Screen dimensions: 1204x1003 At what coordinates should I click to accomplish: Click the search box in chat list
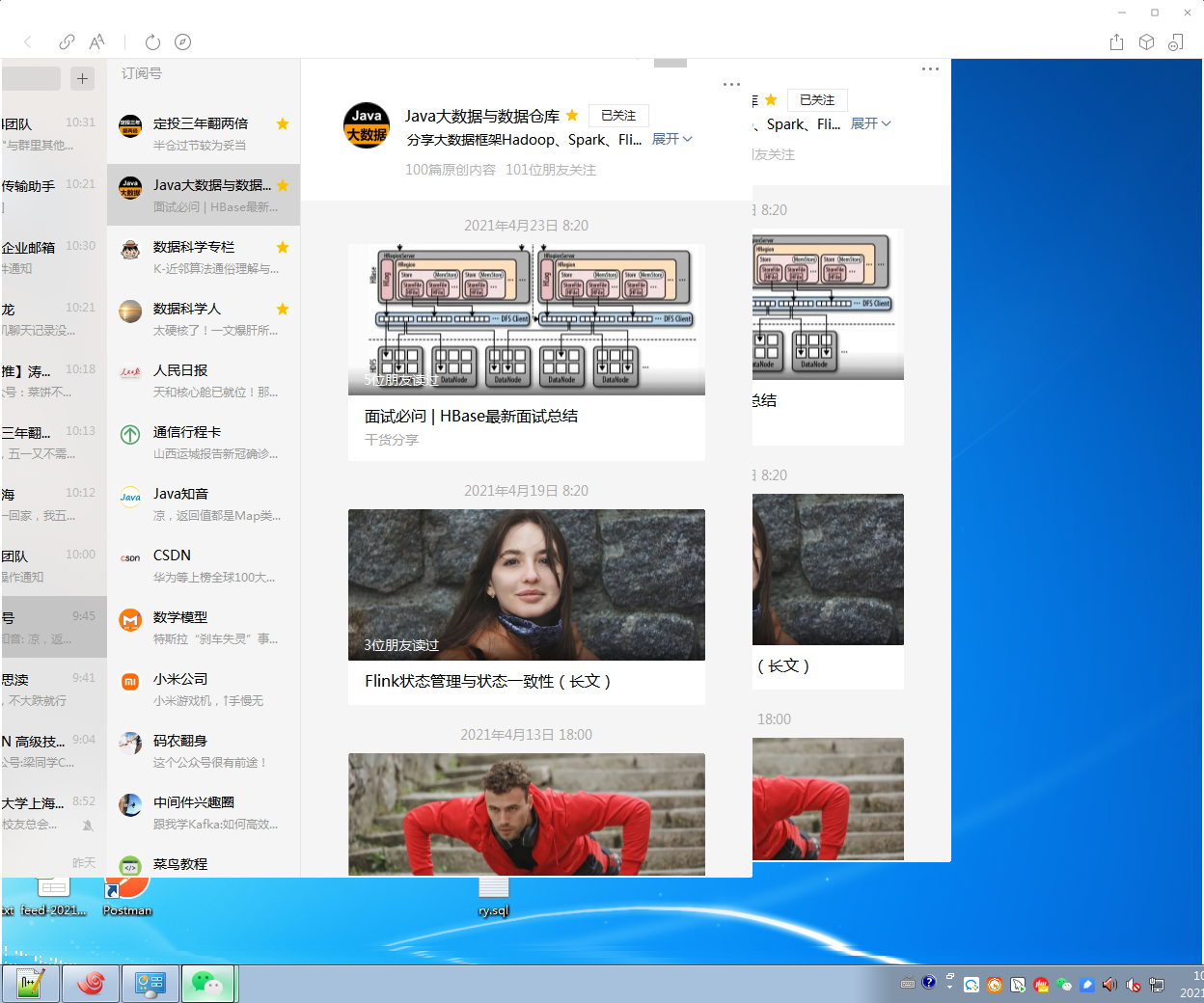click(x=31, y=79)
